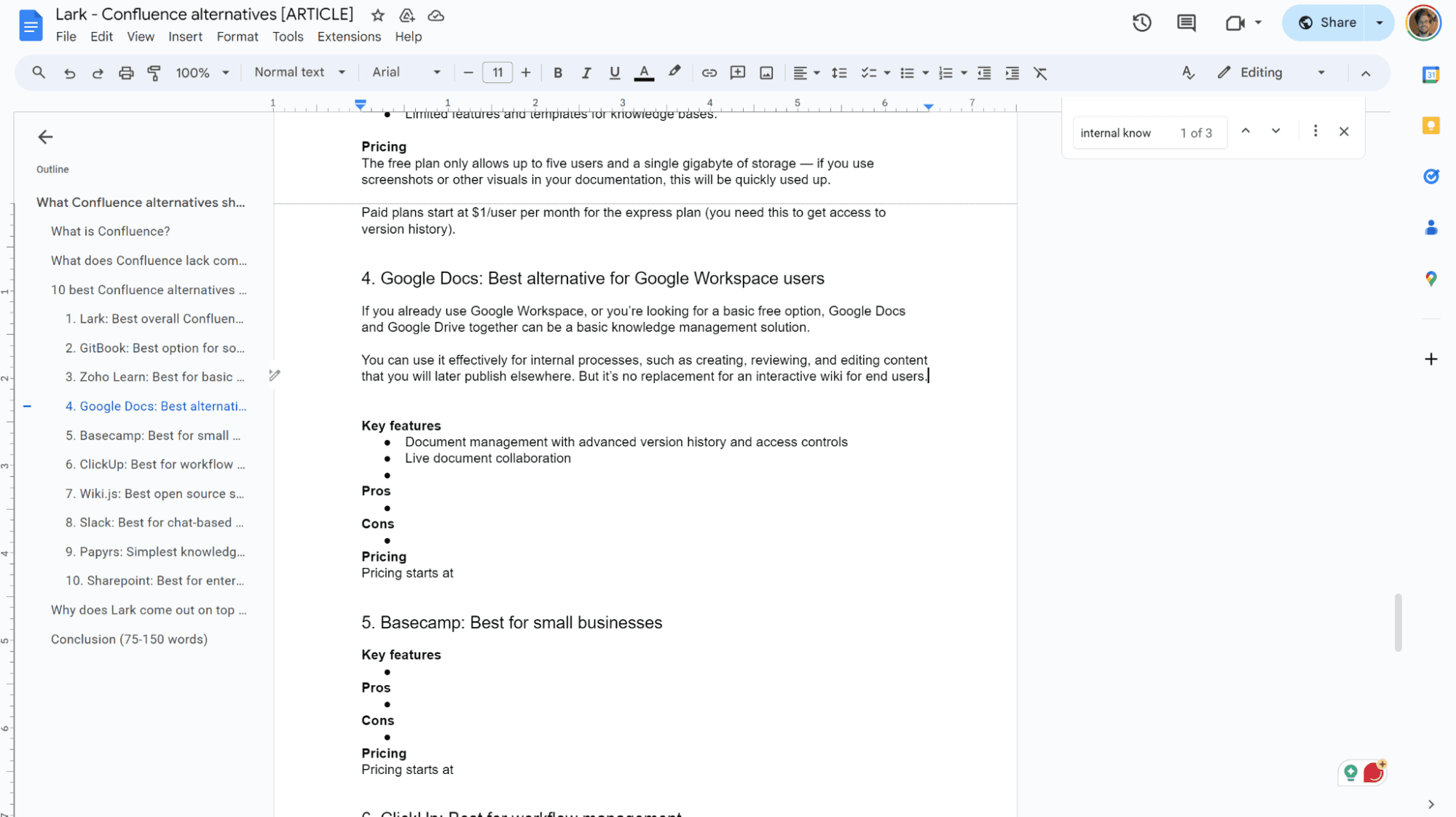Open the Editing mode dropdown
This screenshot has width=1456, height=817.
1271,73
